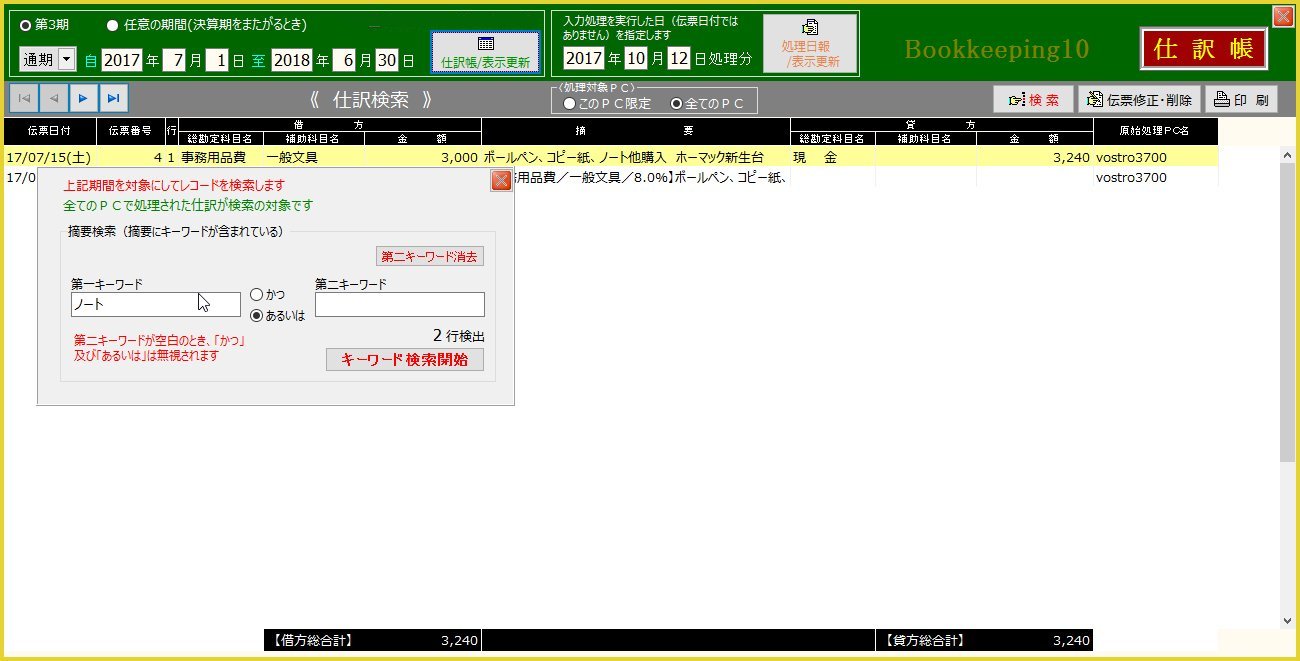Choose このPC限定 radio option
Viewport: 1300px width, 661px height.
pos(569,103)
